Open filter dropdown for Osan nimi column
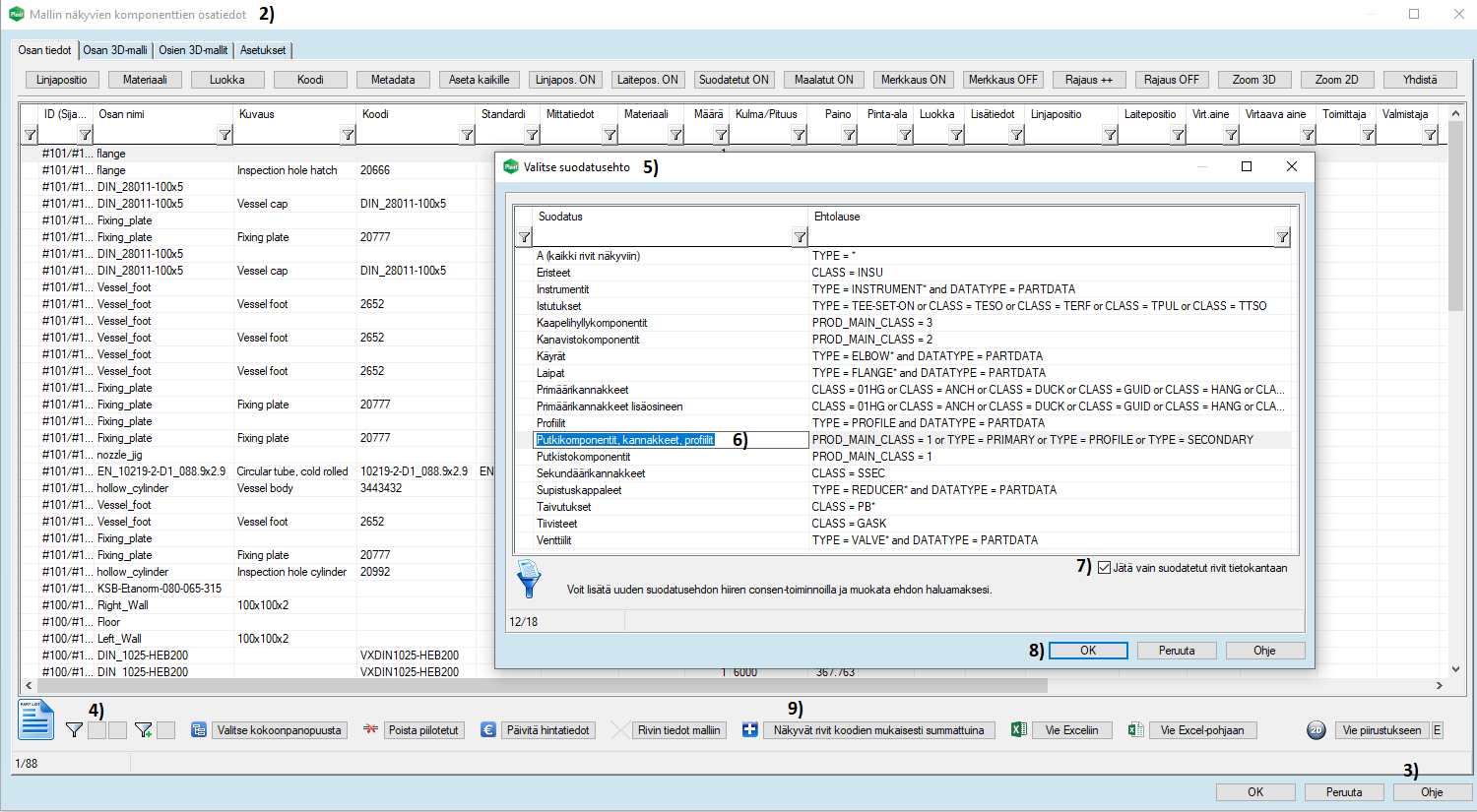 click(x=225, y=135)
